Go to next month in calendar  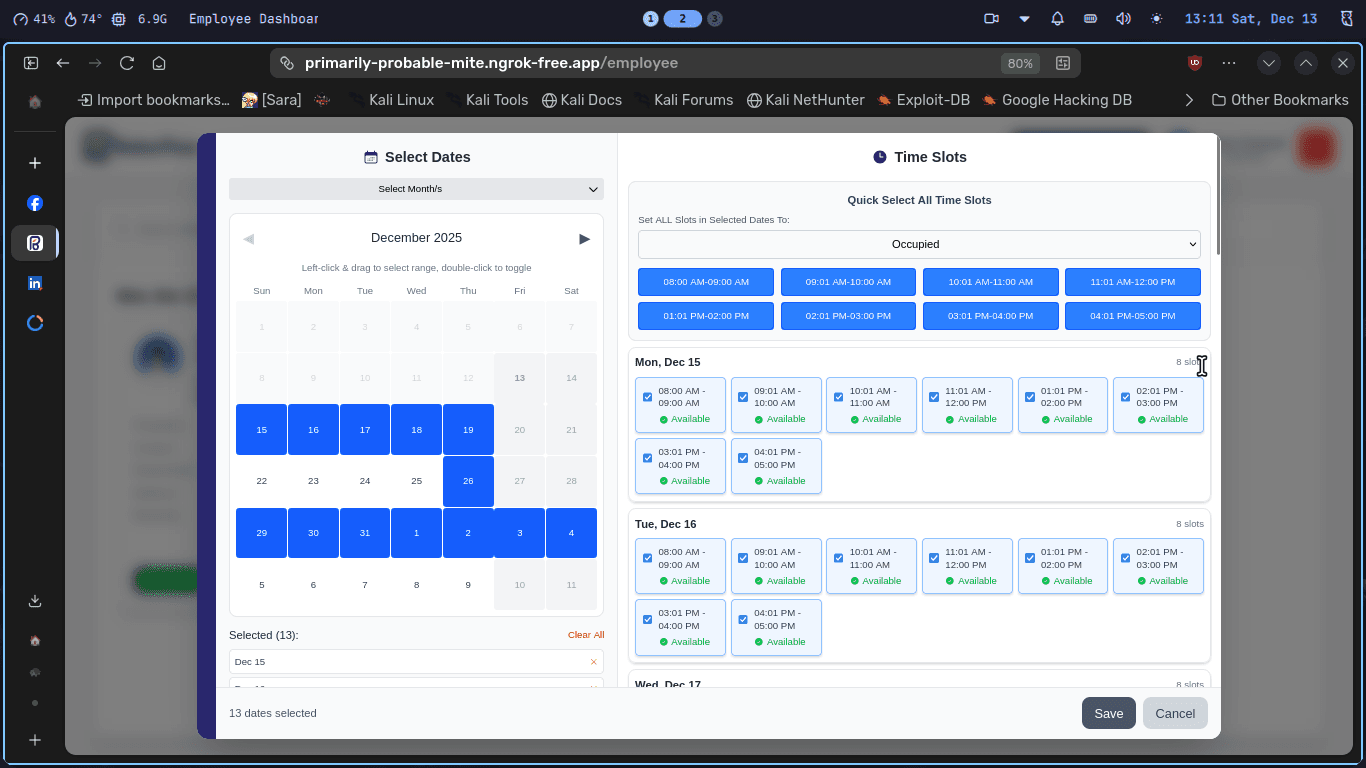[x=584, y=239]
